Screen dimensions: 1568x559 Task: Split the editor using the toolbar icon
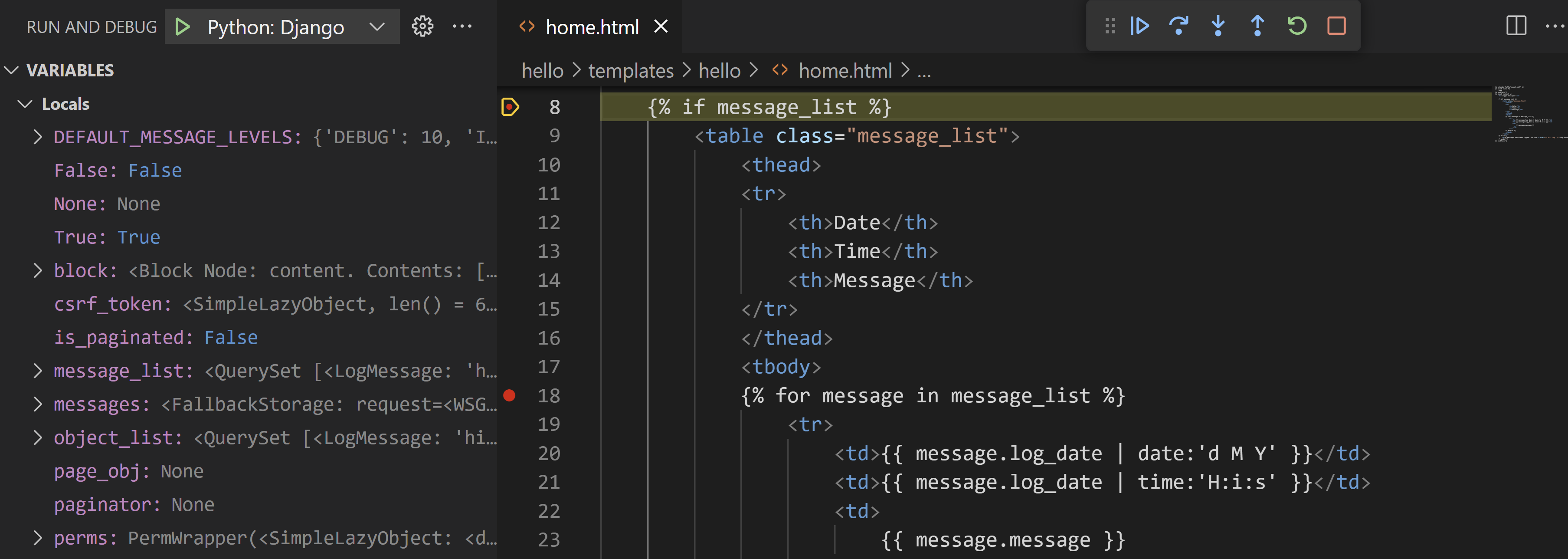pos(1516,26)
